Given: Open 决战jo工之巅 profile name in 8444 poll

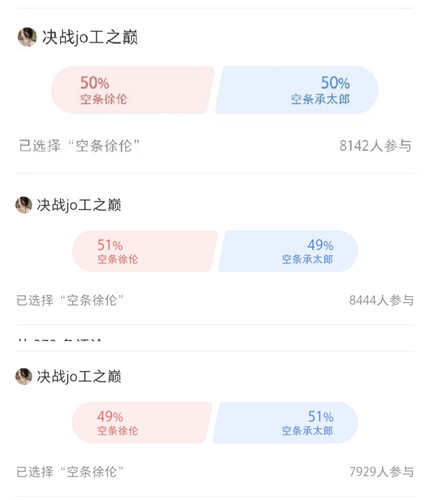Looking at the screenshot, I should tap(79, 205).
